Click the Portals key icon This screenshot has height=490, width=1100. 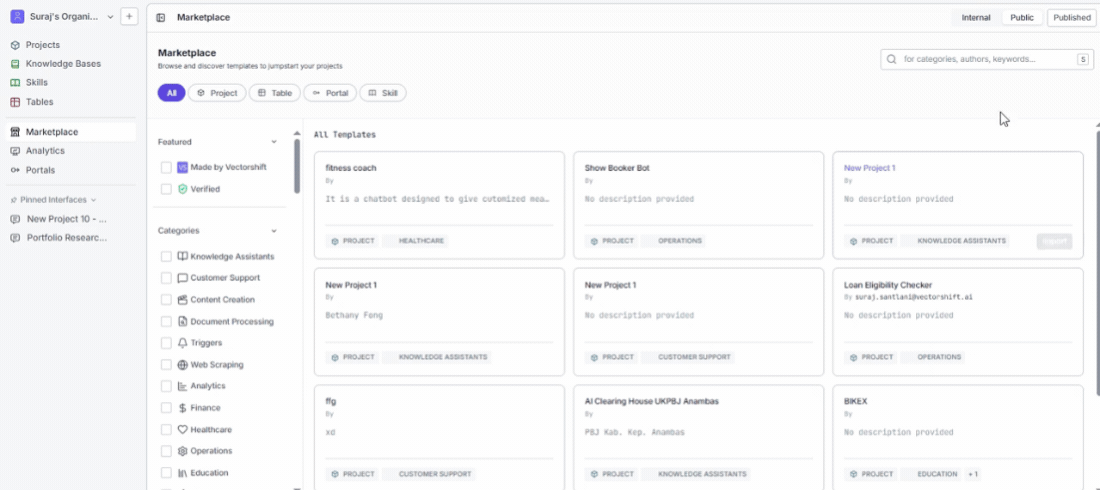tap(15, 170)
